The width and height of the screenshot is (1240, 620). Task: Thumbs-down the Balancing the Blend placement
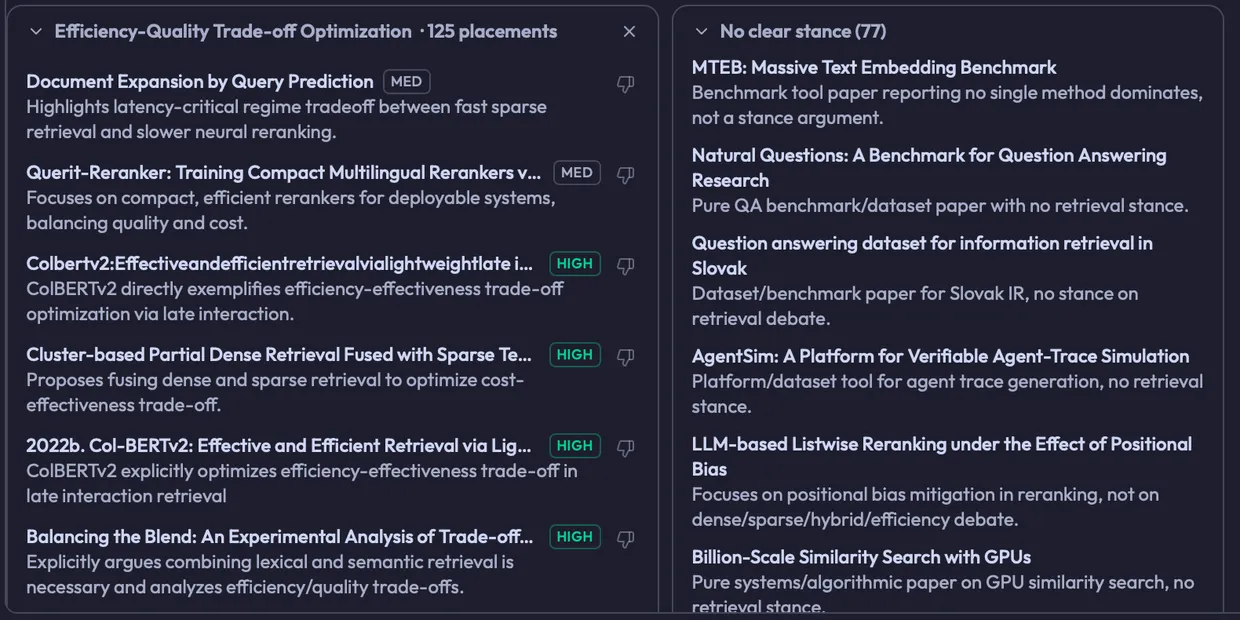(626, 540)
